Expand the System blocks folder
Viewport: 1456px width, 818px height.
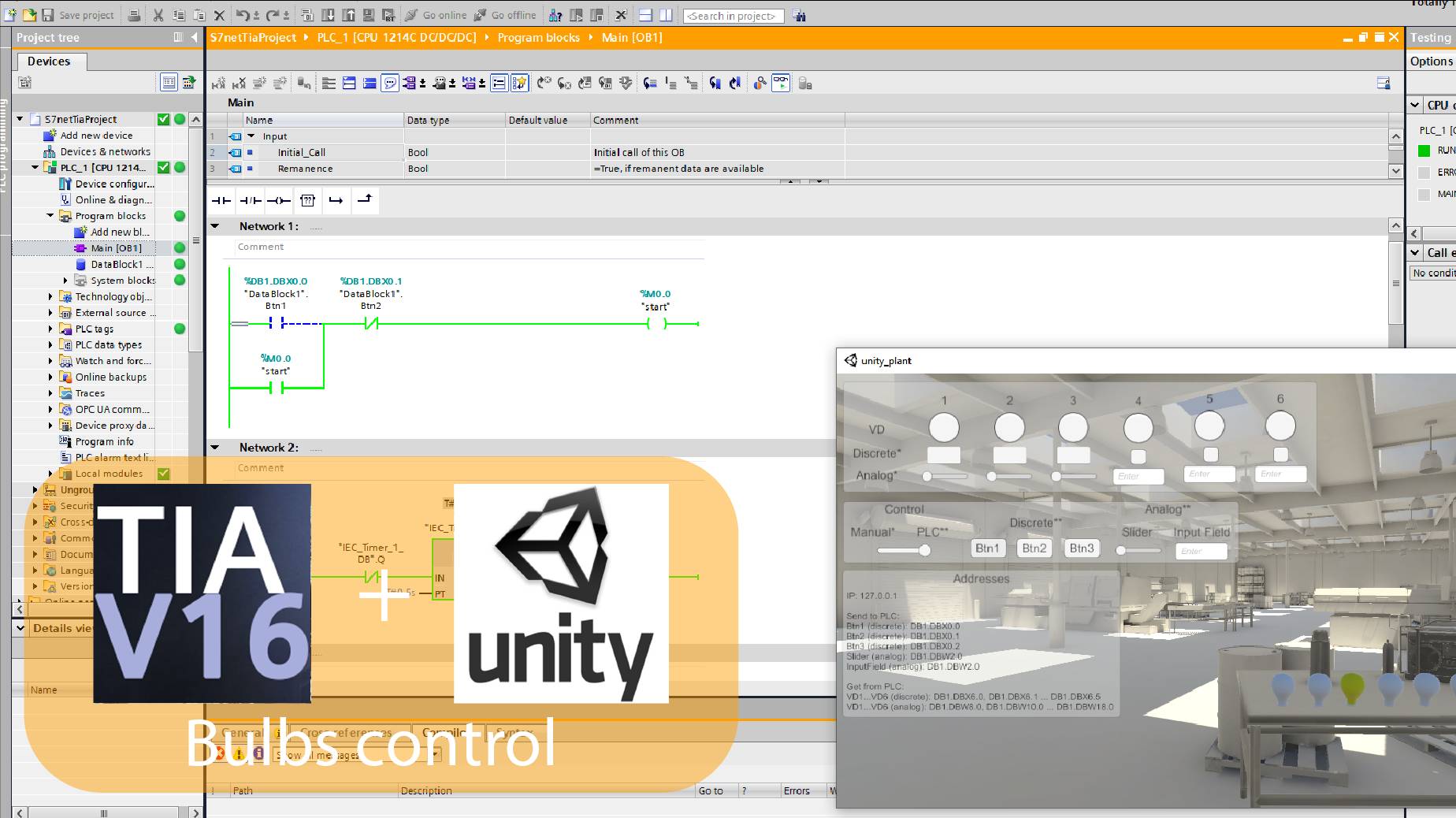coord(65,280)
